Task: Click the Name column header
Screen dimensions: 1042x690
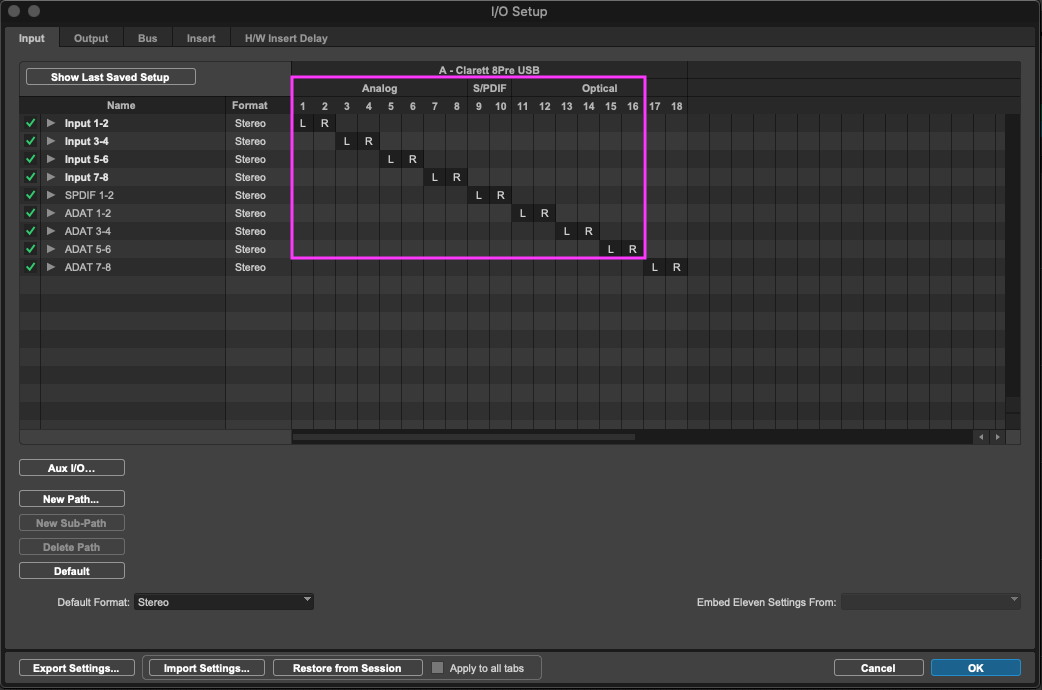Action: [x=121, y=105]
